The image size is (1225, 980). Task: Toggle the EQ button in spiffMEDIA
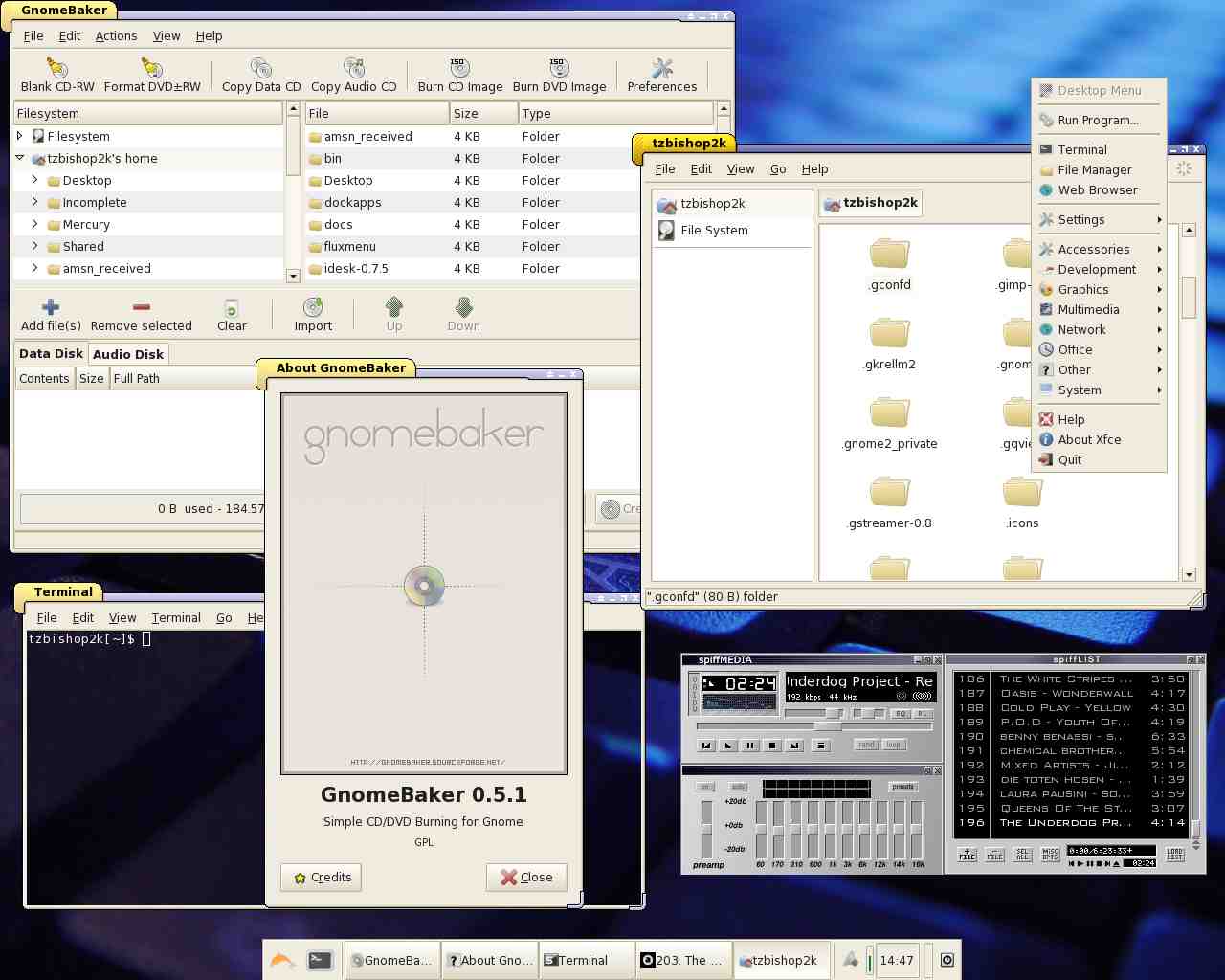pyautogui.click(x=901, y=714)
